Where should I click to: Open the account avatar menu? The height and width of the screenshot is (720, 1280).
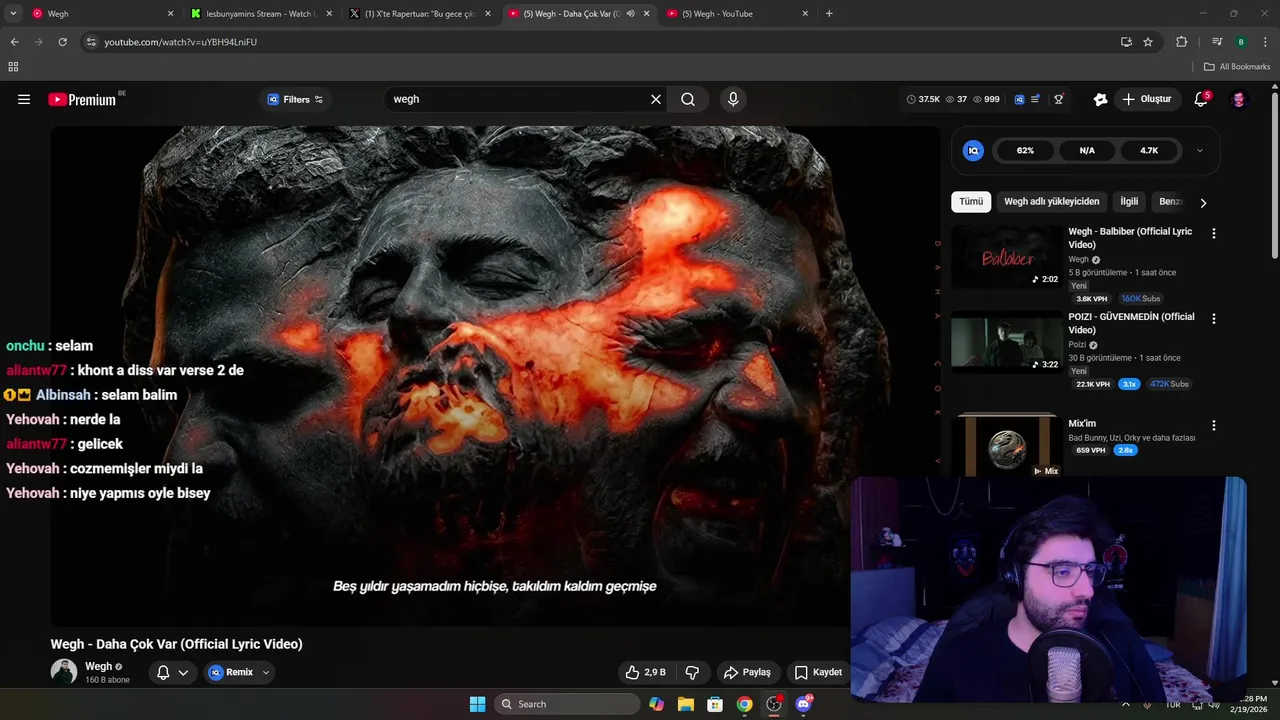1239,99
